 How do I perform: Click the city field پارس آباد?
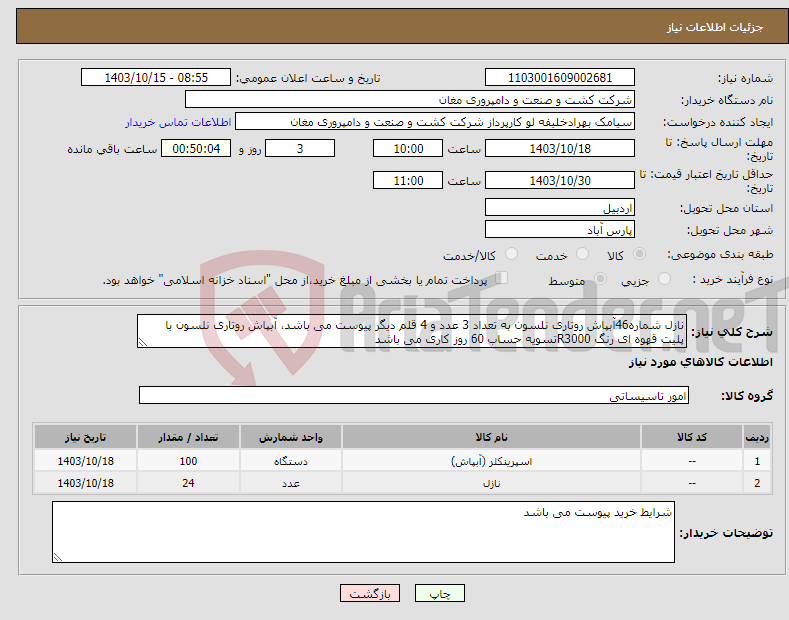click(560, 229)
